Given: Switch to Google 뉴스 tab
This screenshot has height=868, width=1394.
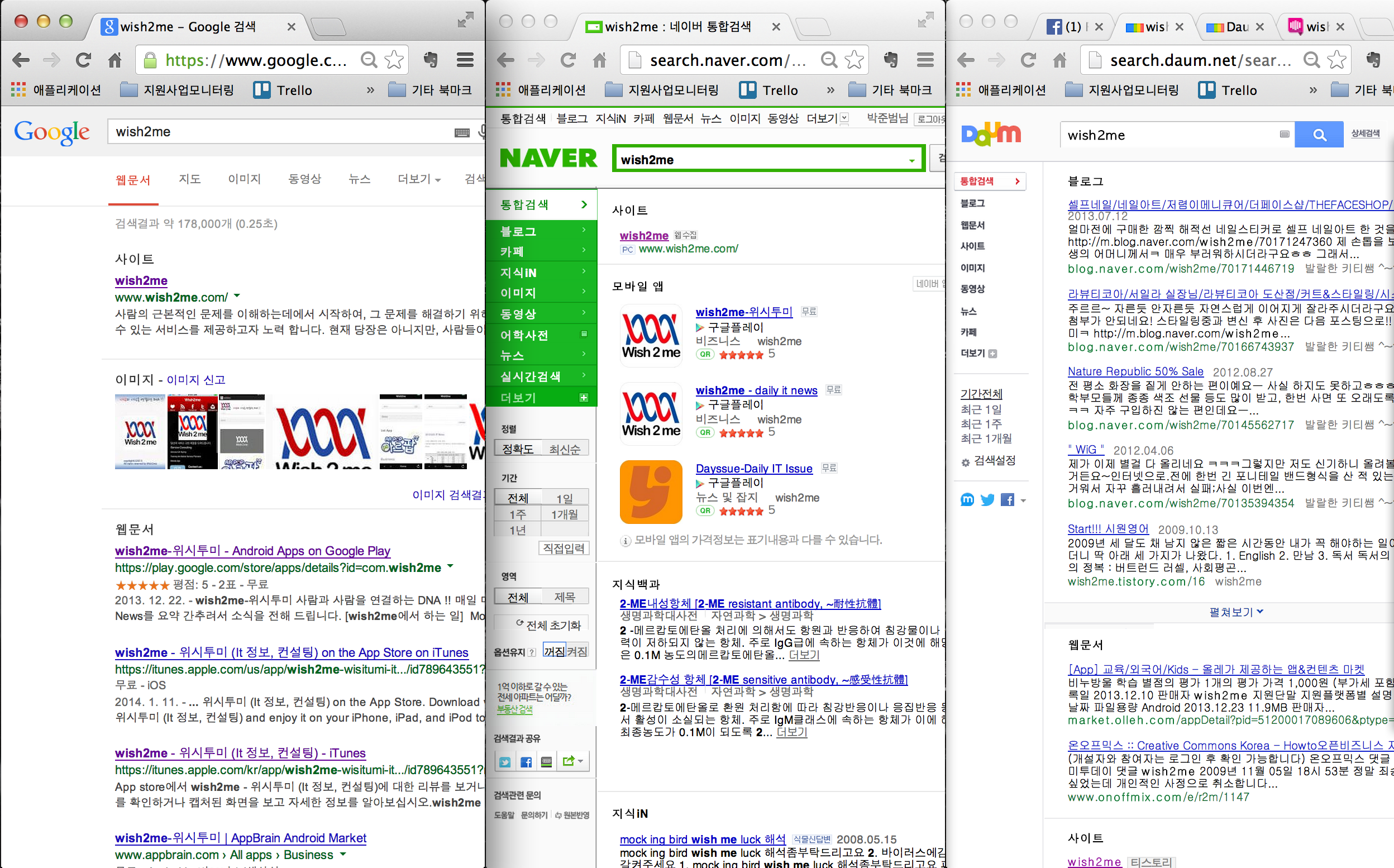Looking at the screenshot, I should tap(359, 179).
